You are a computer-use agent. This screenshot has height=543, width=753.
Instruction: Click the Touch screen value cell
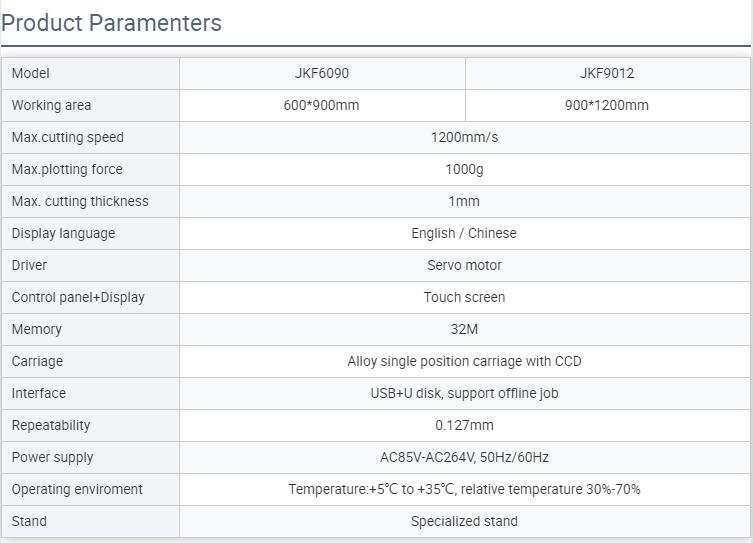pos(464,297)
